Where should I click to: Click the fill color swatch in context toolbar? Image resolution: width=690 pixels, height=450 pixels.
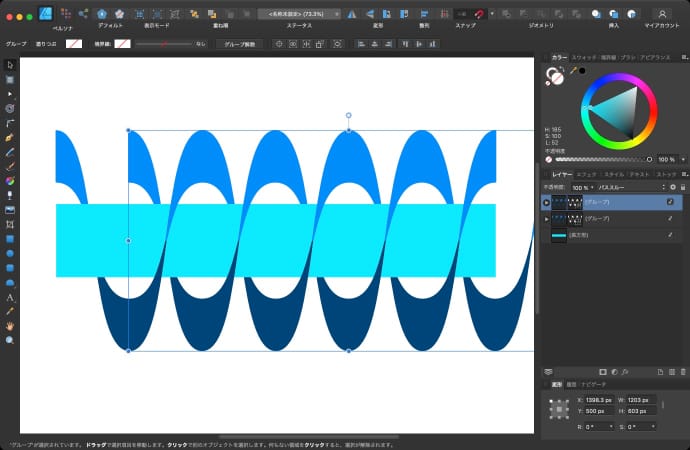click(74, 44)
